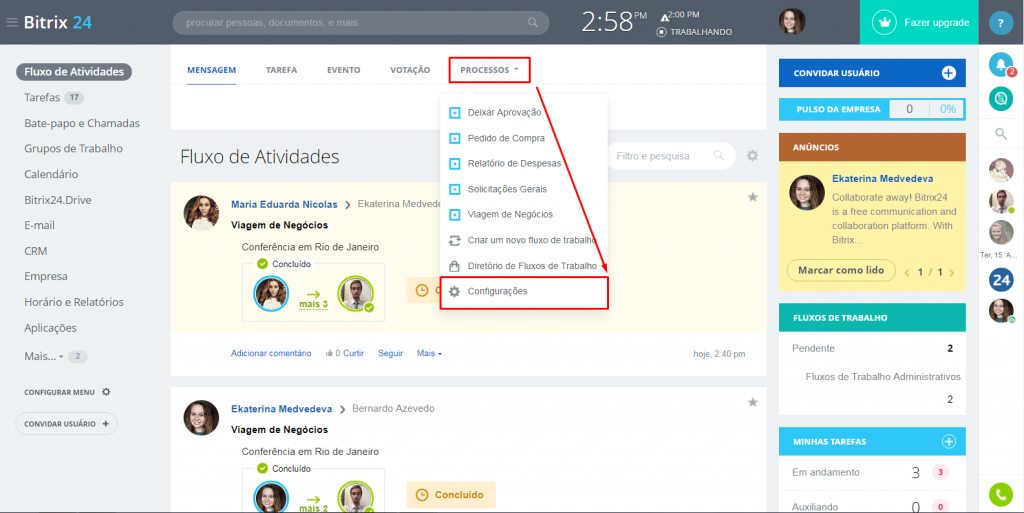
Task: Click Convidar Usuário button in left sidebar
Action: click(67, 424)
